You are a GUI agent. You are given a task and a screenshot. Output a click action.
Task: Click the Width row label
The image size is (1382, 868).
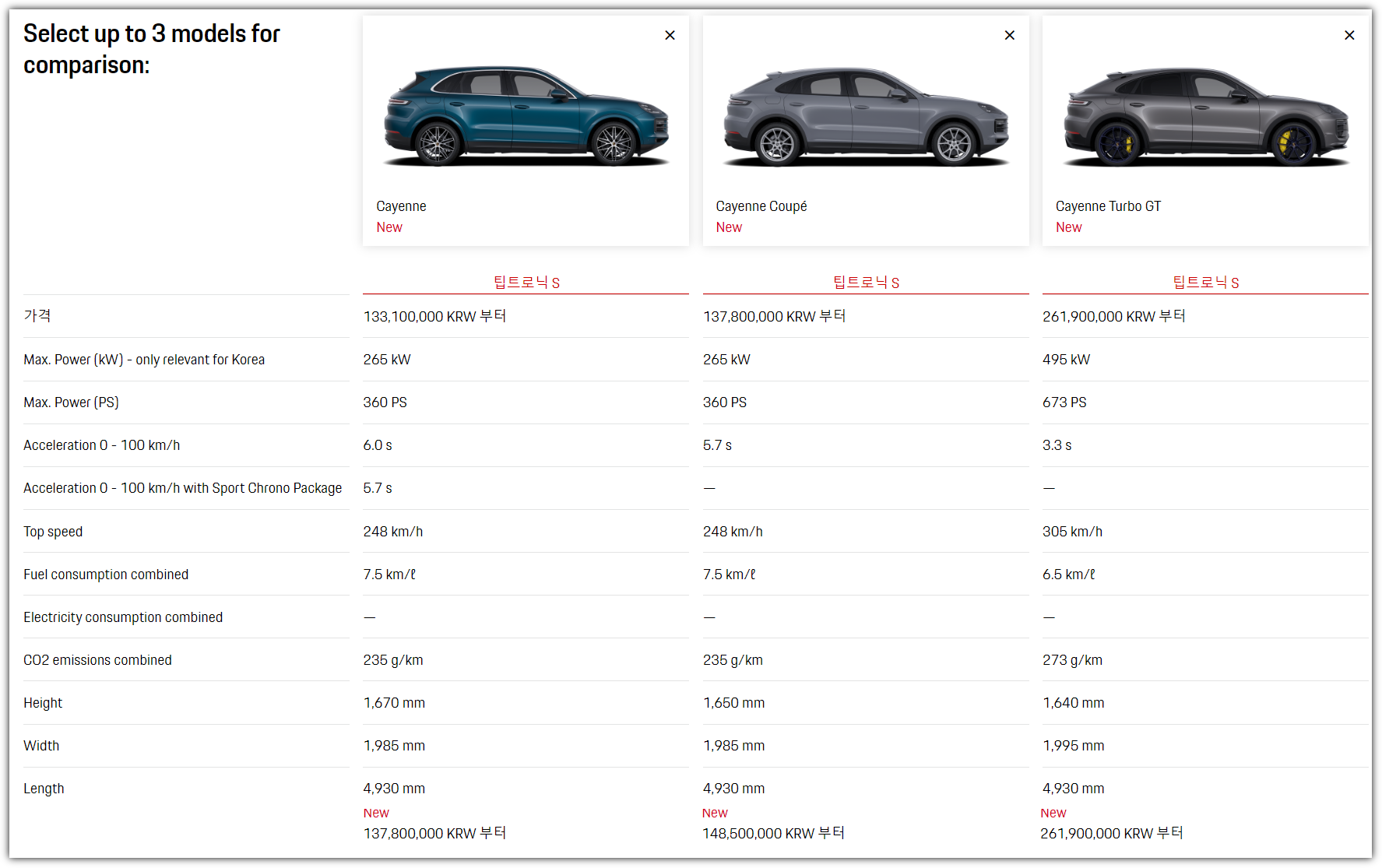[x=41, y=746]
